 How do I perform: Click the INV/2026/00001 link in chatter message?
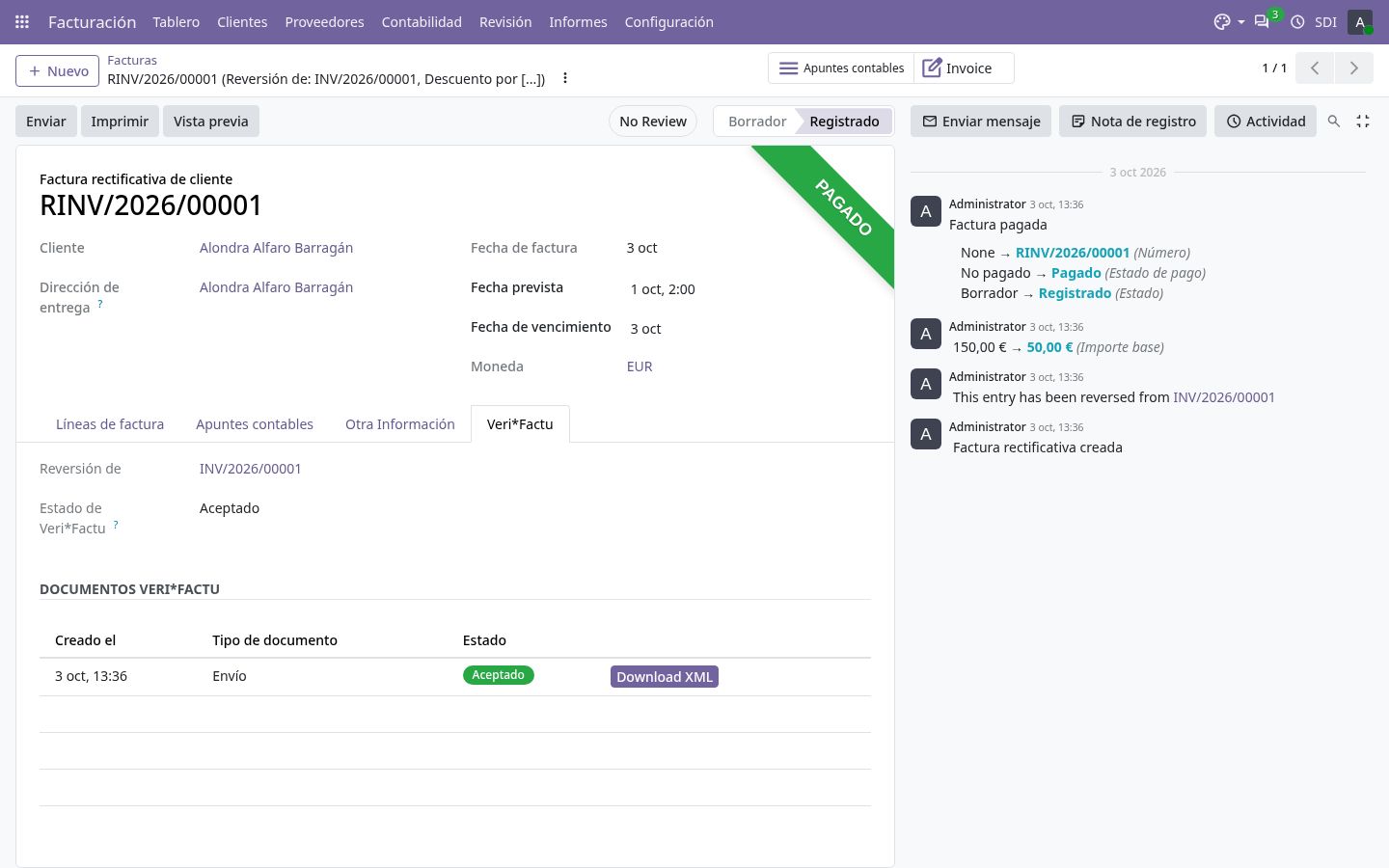click(1223, 397)
